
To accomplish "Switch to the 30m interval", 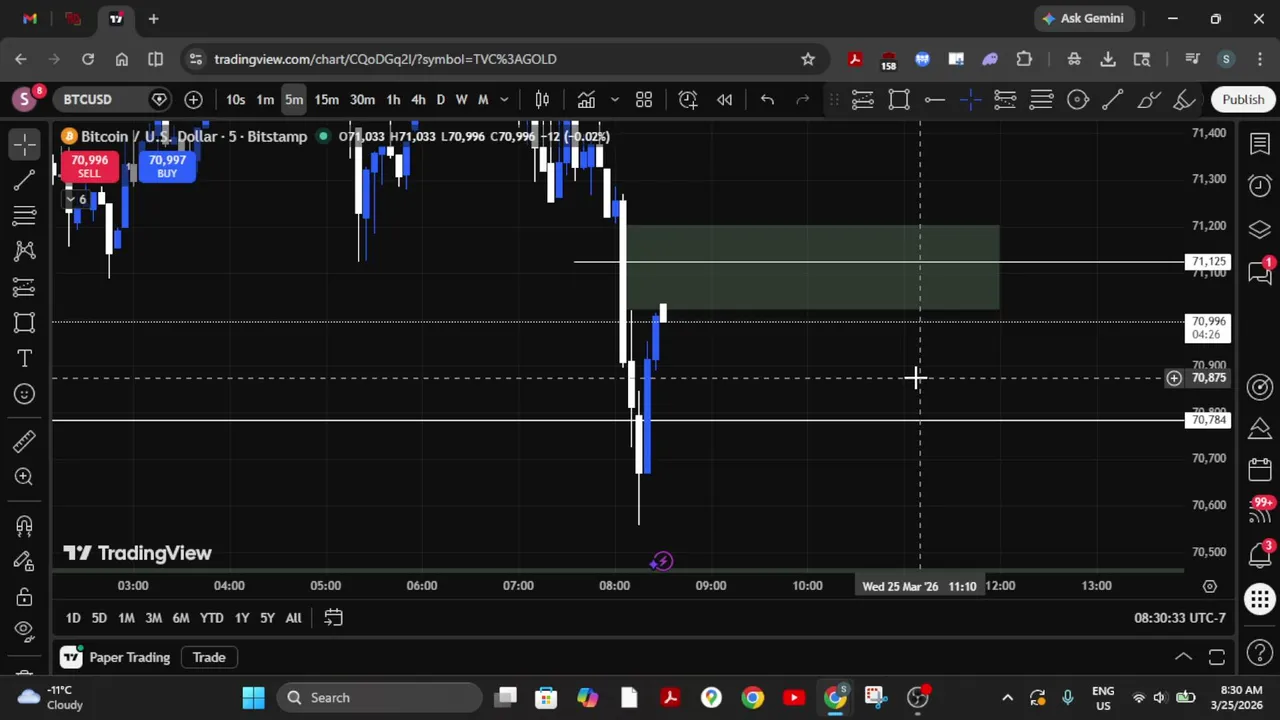I will (362, 99).
